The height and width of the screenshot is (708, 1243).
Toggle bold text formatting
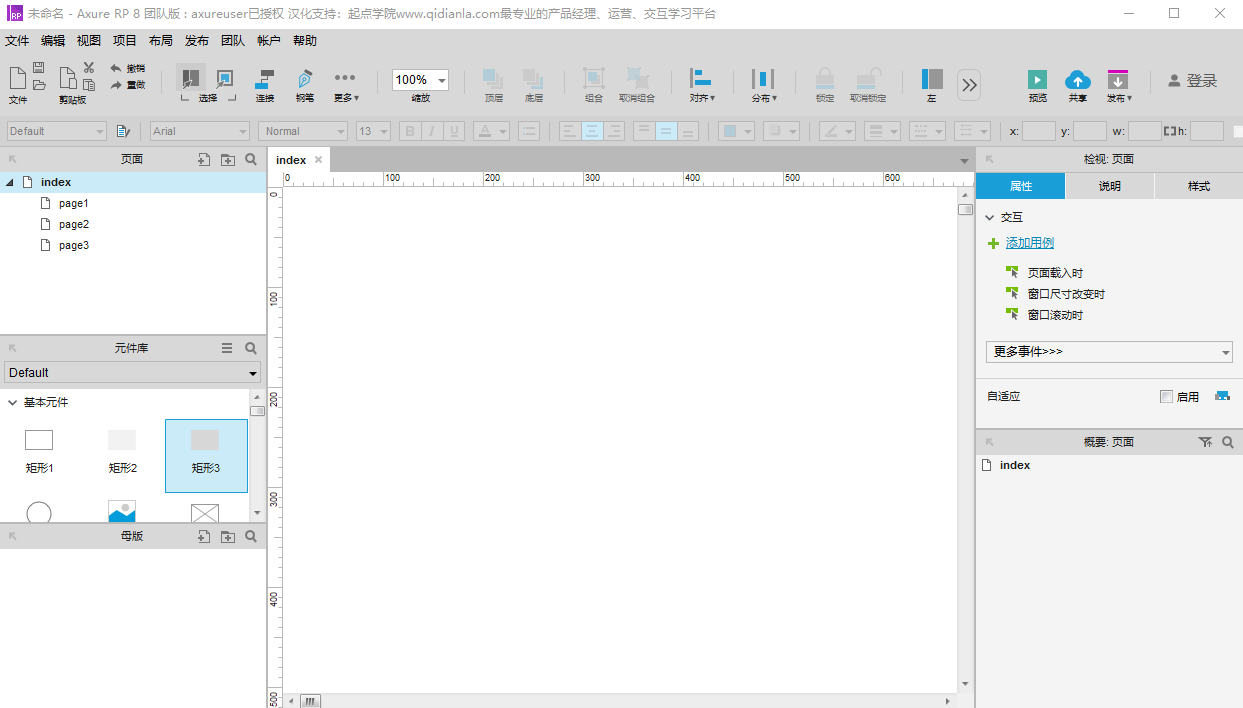click(410, 131)
